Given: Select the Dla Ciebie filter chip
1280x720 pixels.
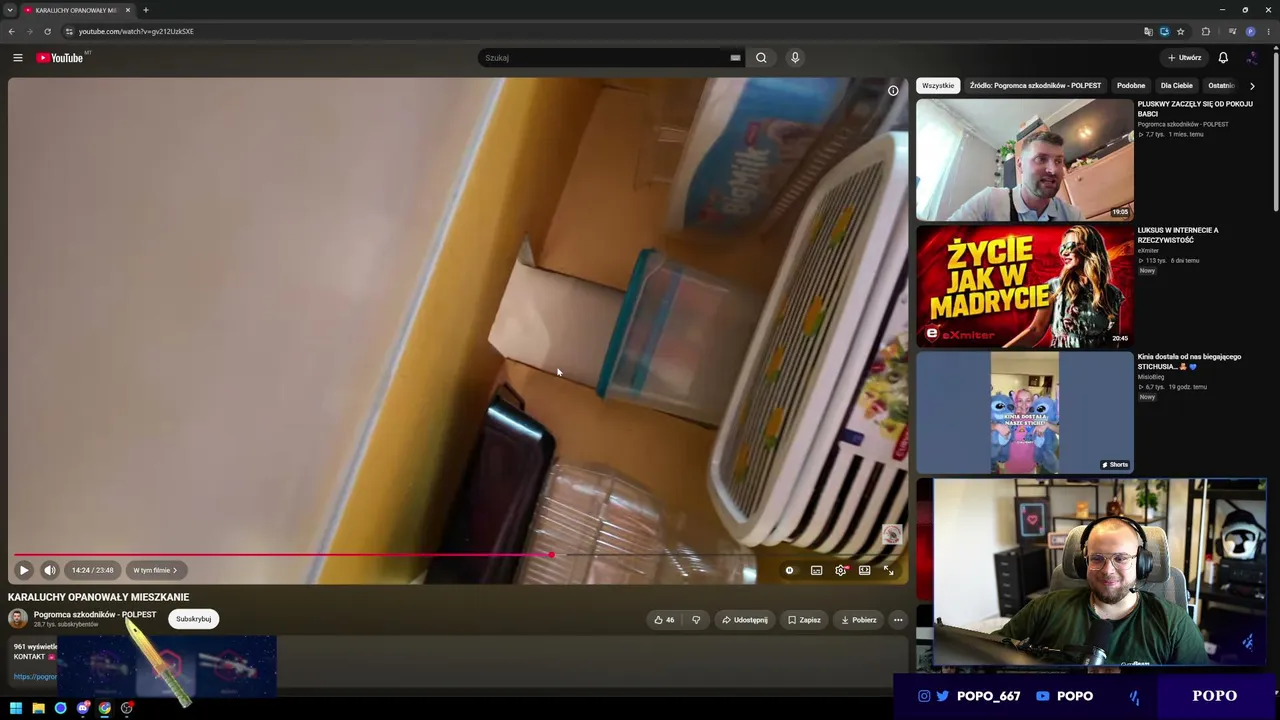Looking at the screenshot, I should tap(1177, 86).
